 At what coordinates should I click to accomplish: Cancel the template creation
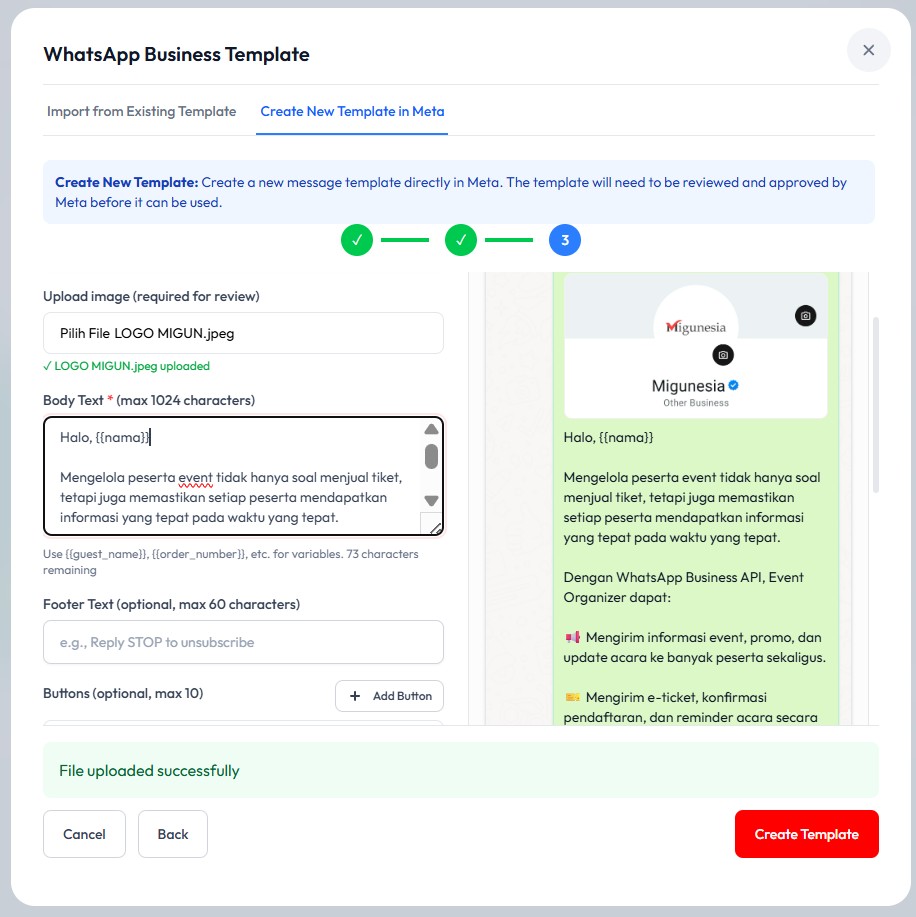coord(84,834)
